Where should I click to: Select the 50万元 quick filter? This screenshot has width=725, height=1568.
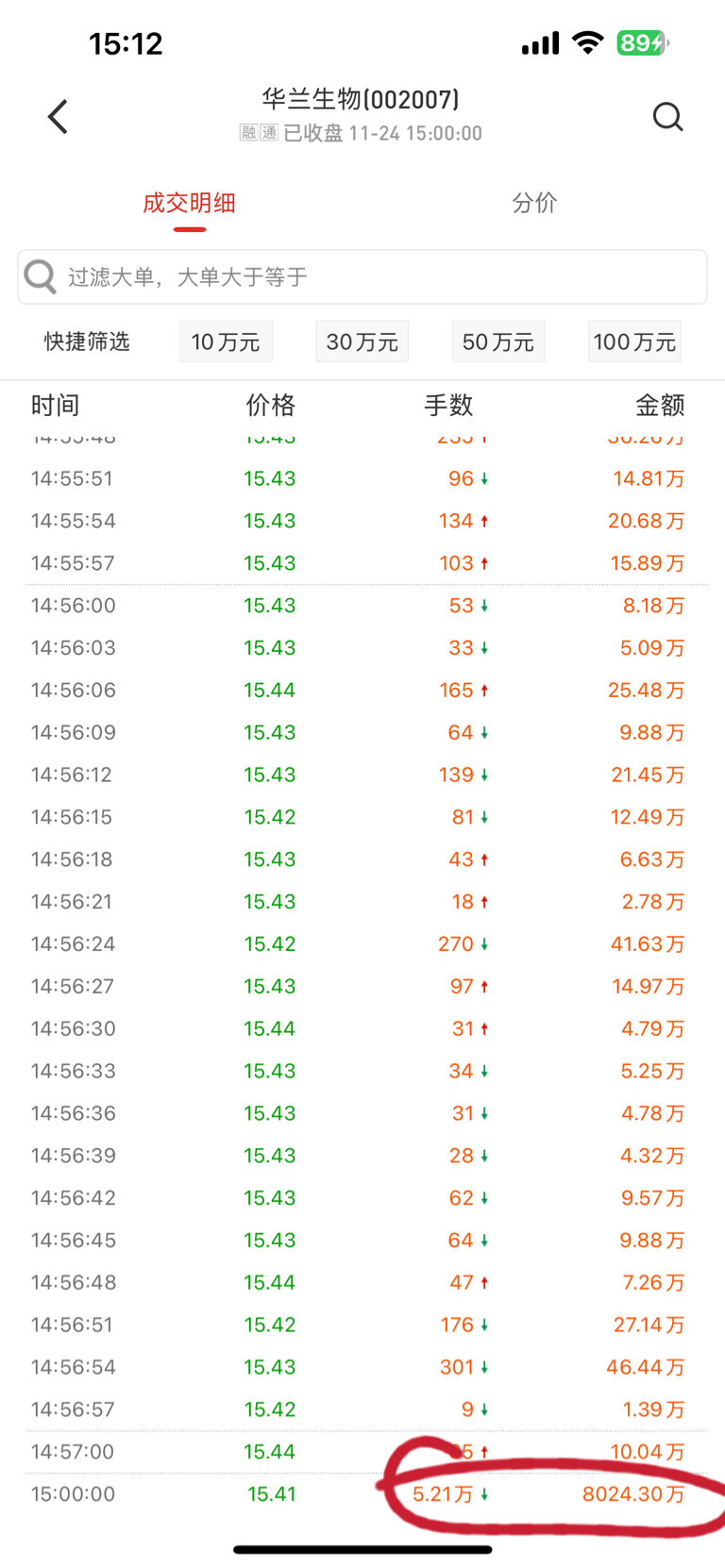(x=497, y=342)
